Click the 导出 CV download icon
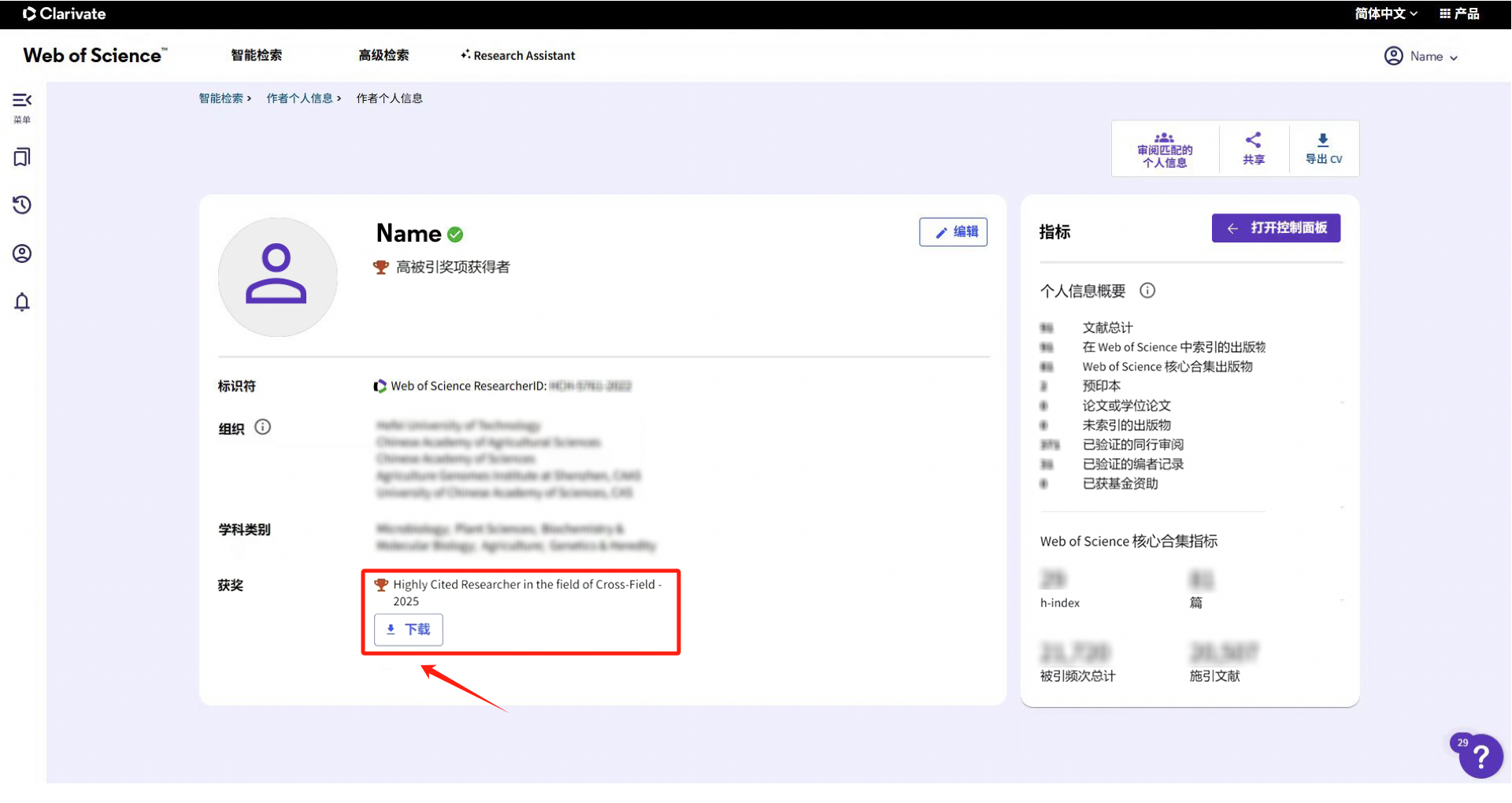Viewport: 1512px width, 803px height. [x=1323, y=148]
